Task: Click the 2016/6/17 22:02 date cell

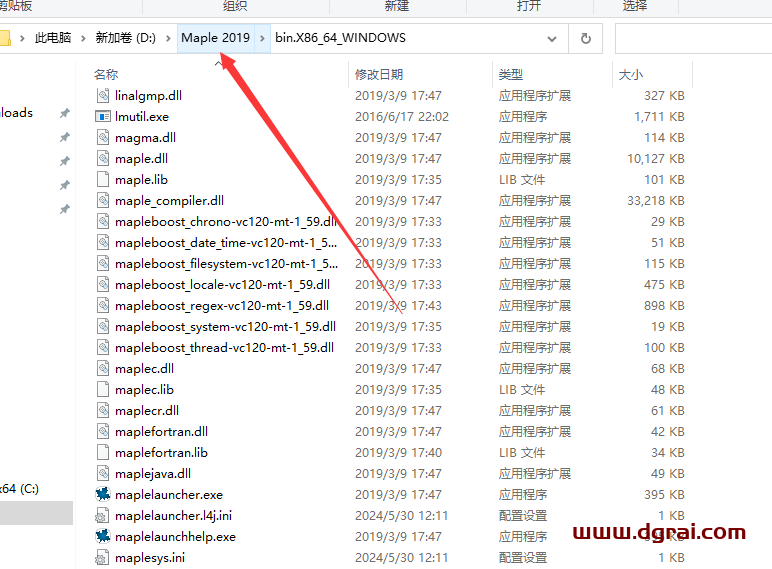Action: 402,117
